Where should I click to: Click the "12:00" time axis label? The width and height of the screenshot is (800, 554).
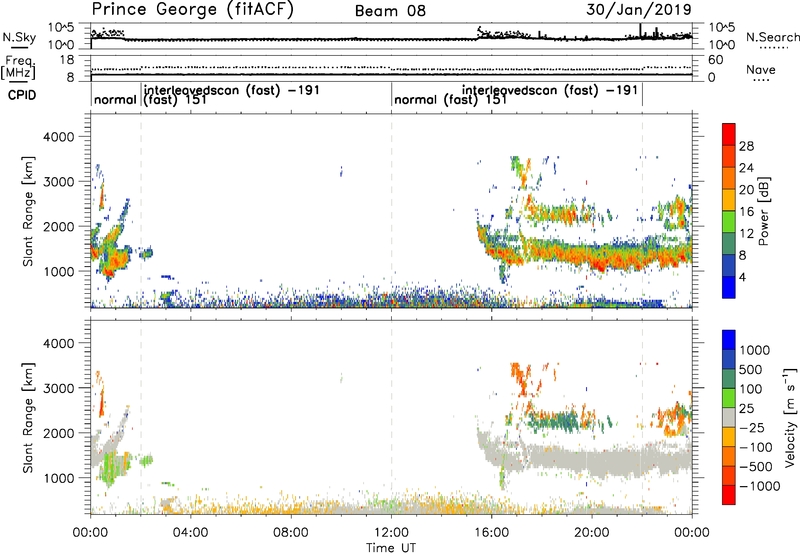[391, 533]
